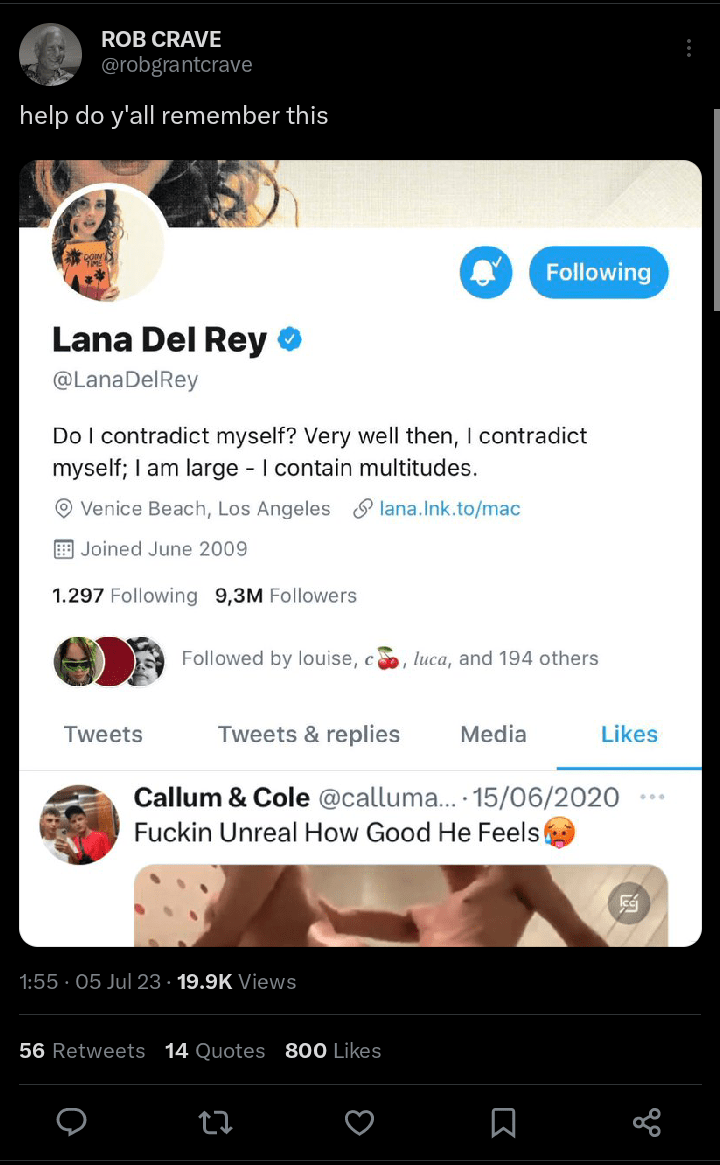Click Lana Del Rey's verified badge

click(x=290, y=340)
